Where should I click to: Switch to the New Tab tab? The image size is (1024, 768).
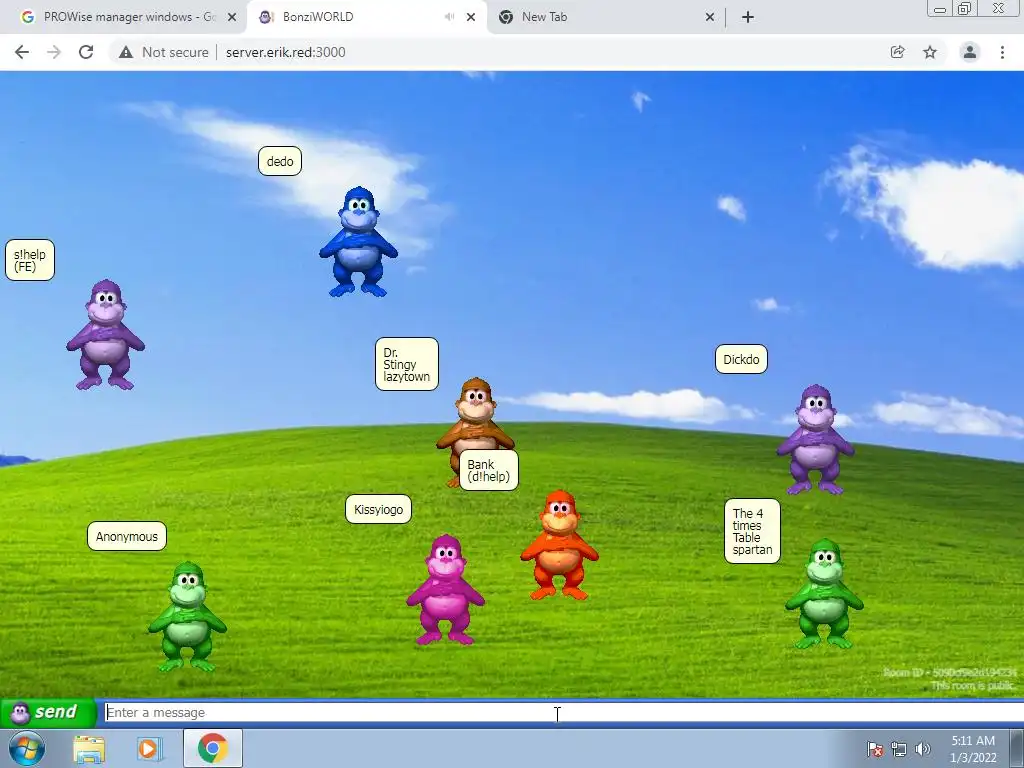[x=607, y=17]
